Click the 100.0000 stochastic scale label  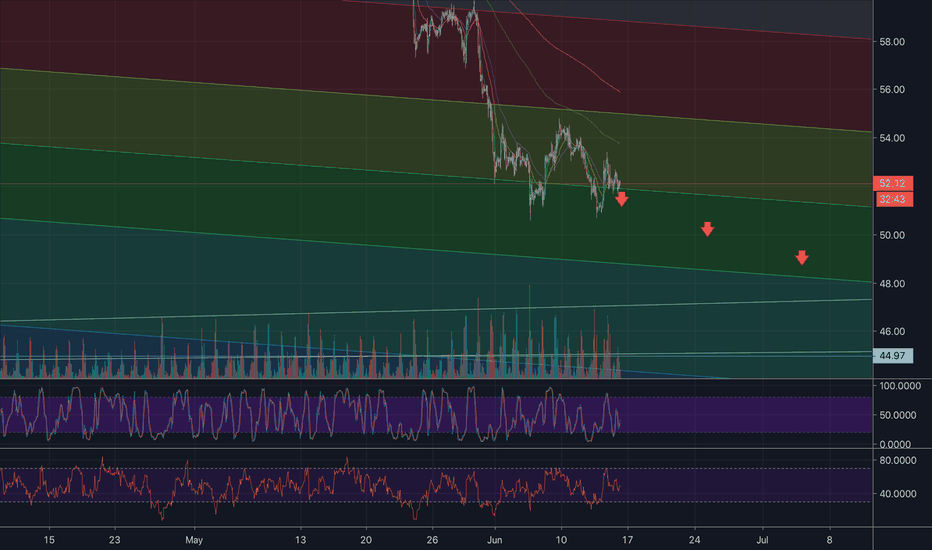pyautogui.click(x=900, y=386)
